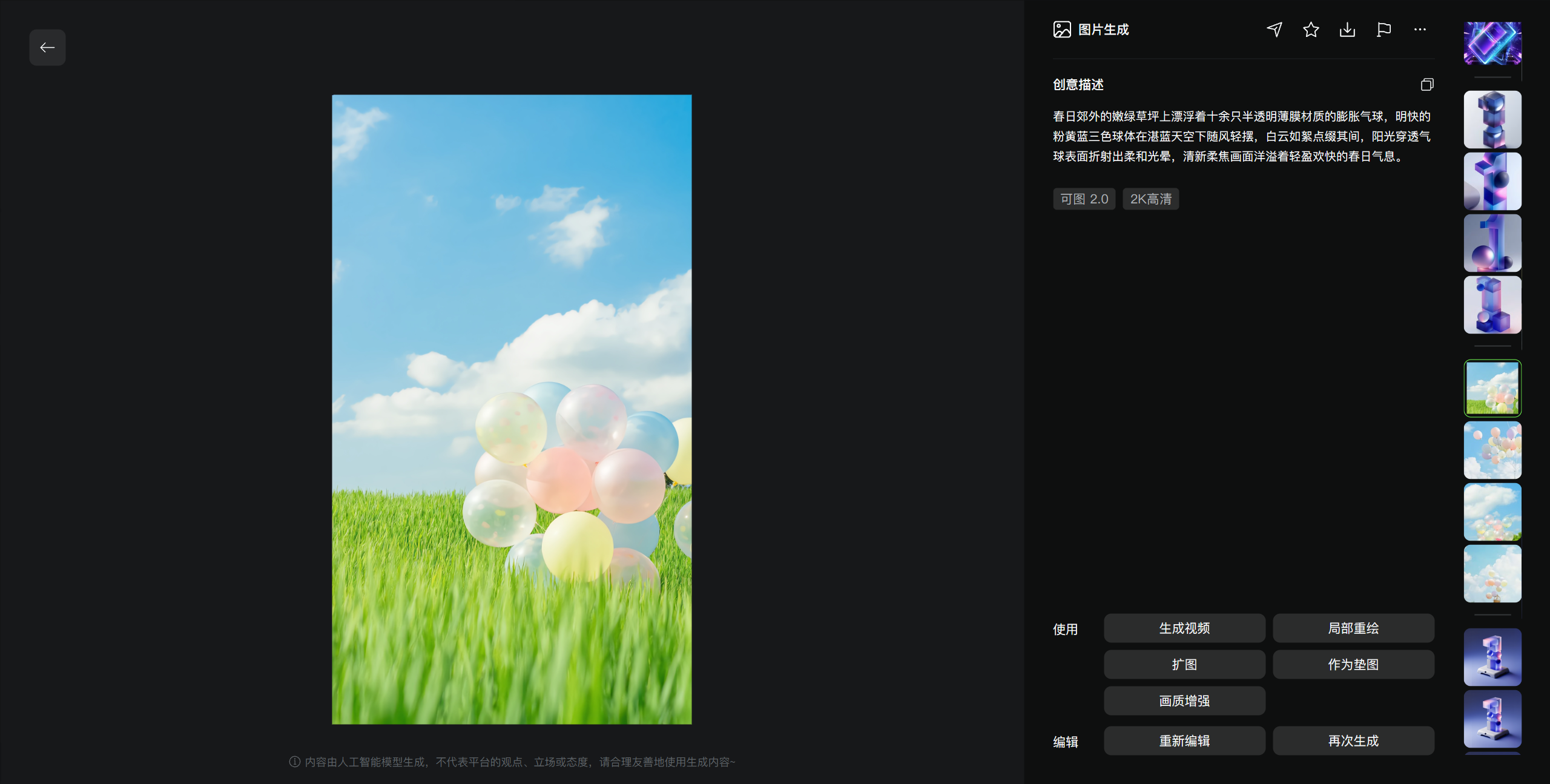Click the 可图 2.0 model tag
The width and height of the screenshot is (1550, 784).
click(1084, 199)
